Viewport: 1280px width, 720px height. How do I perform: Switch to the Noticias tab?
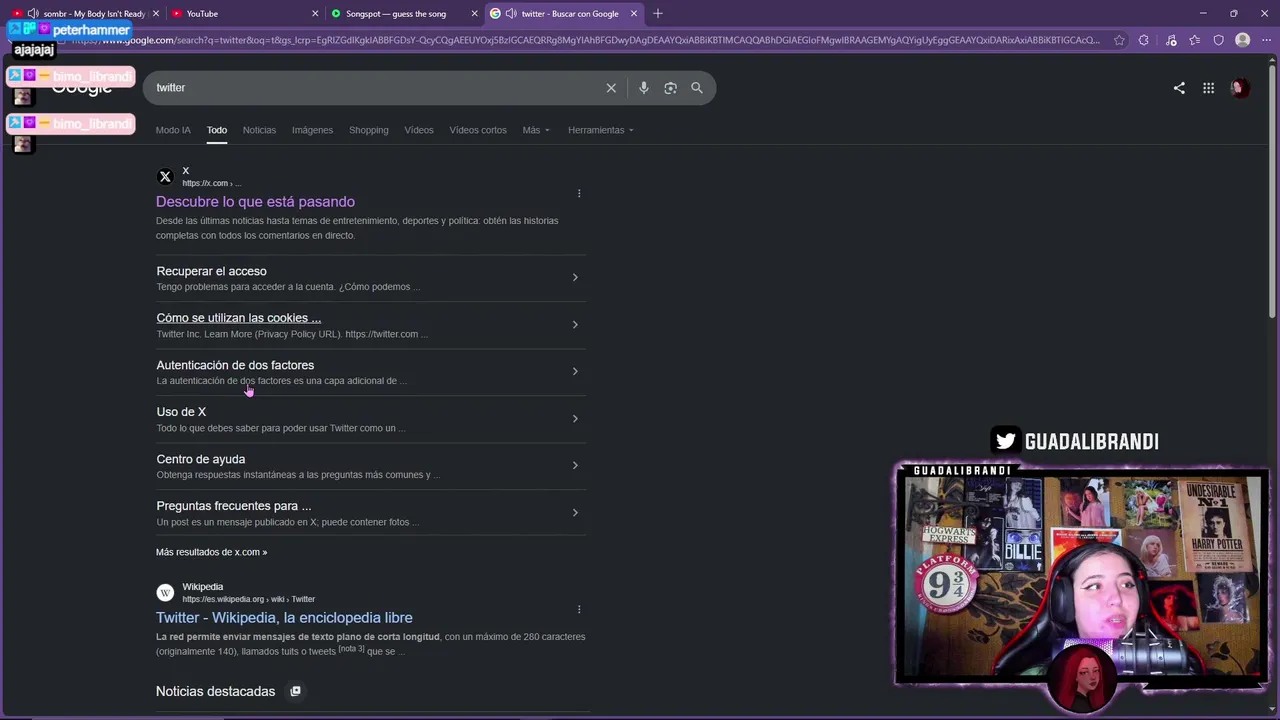click(259, 130)
